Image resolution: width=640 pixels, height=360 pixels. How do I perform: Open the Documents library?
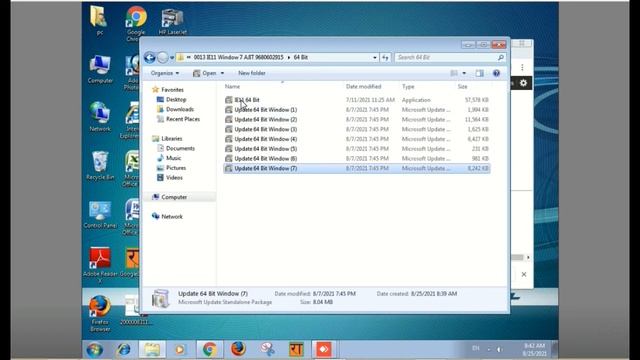coord(180,149)
